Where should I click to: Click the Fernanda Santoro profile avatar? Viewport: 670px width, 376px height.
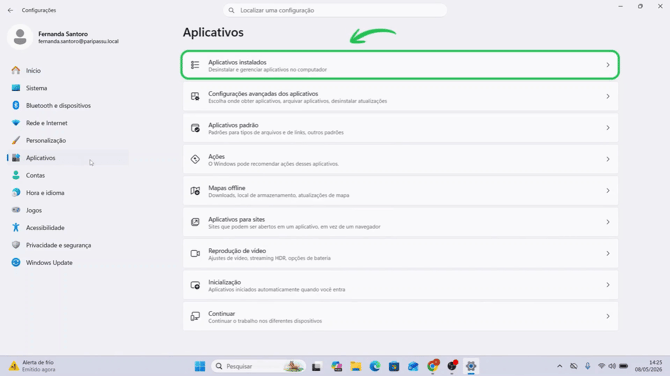(x=20, y=37)
